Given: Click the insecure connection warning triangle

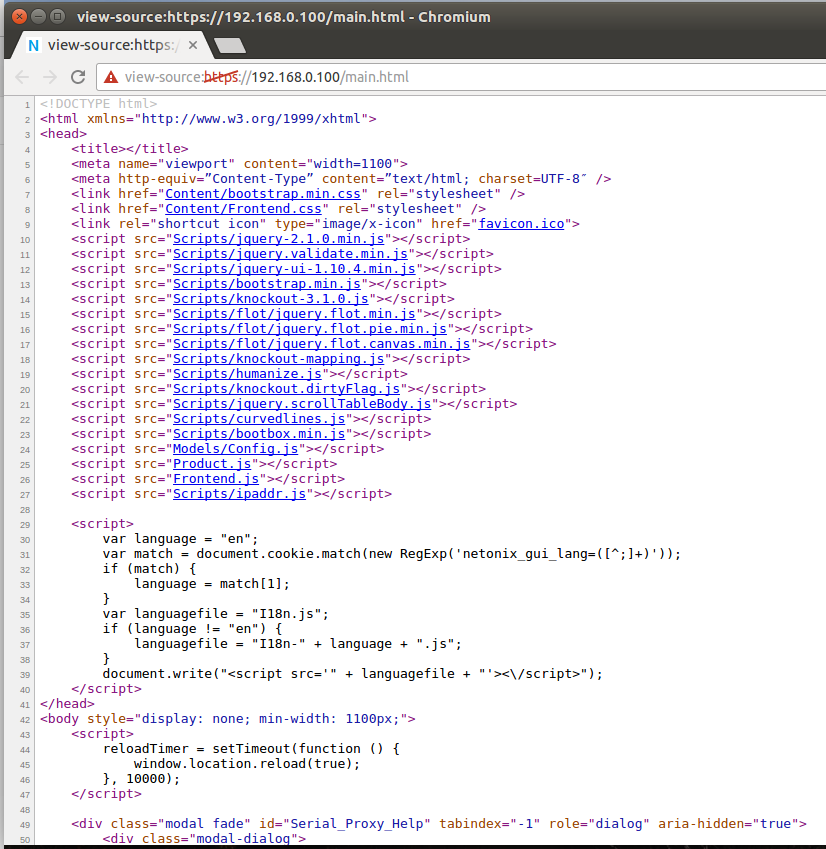Looking at the screenshot, I should [112, 77].
